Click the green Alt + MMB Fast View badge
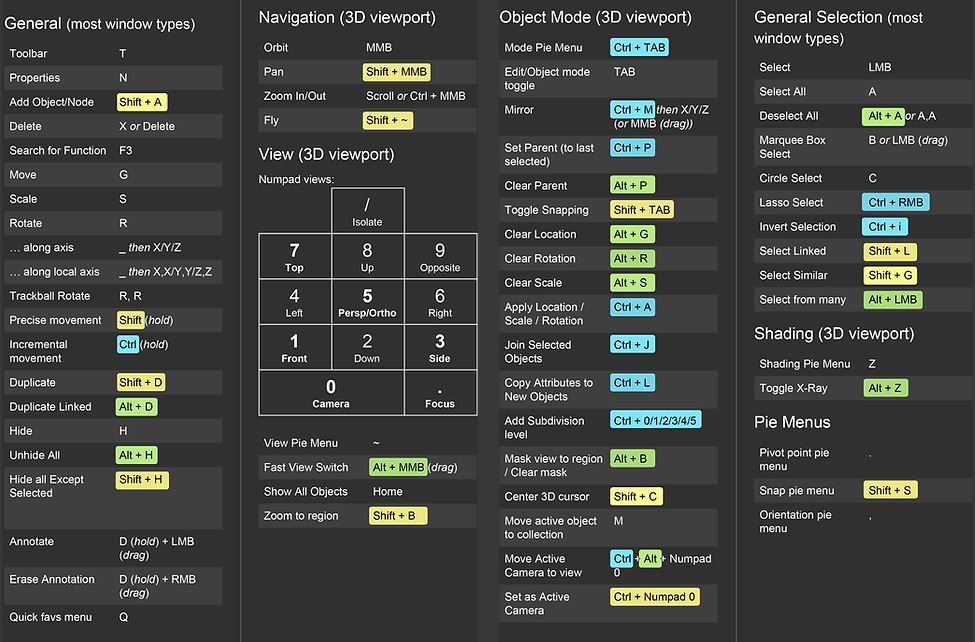 point(397,467)
